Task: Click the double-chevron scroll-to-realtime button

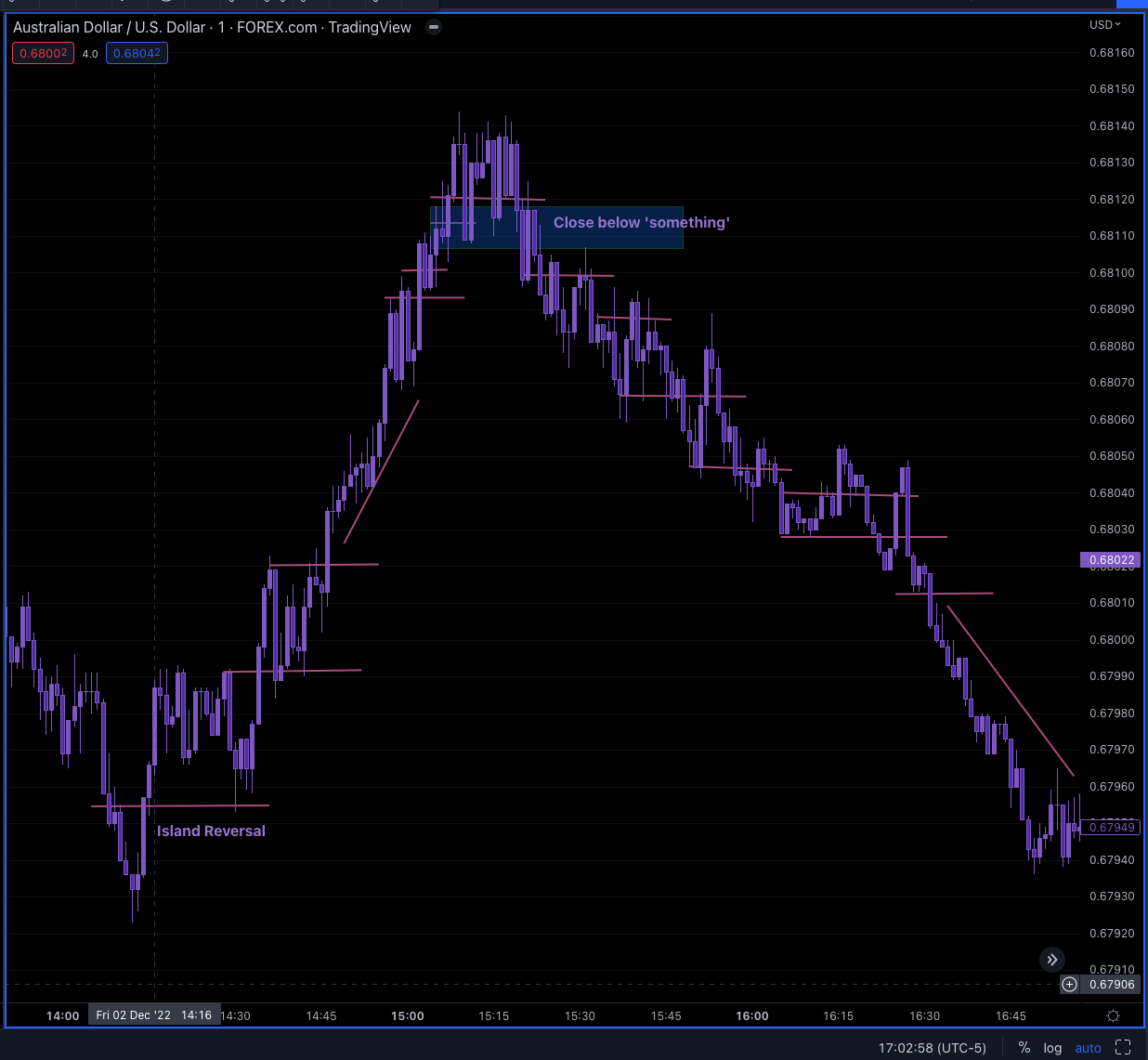Action: tap(1051, 959)
